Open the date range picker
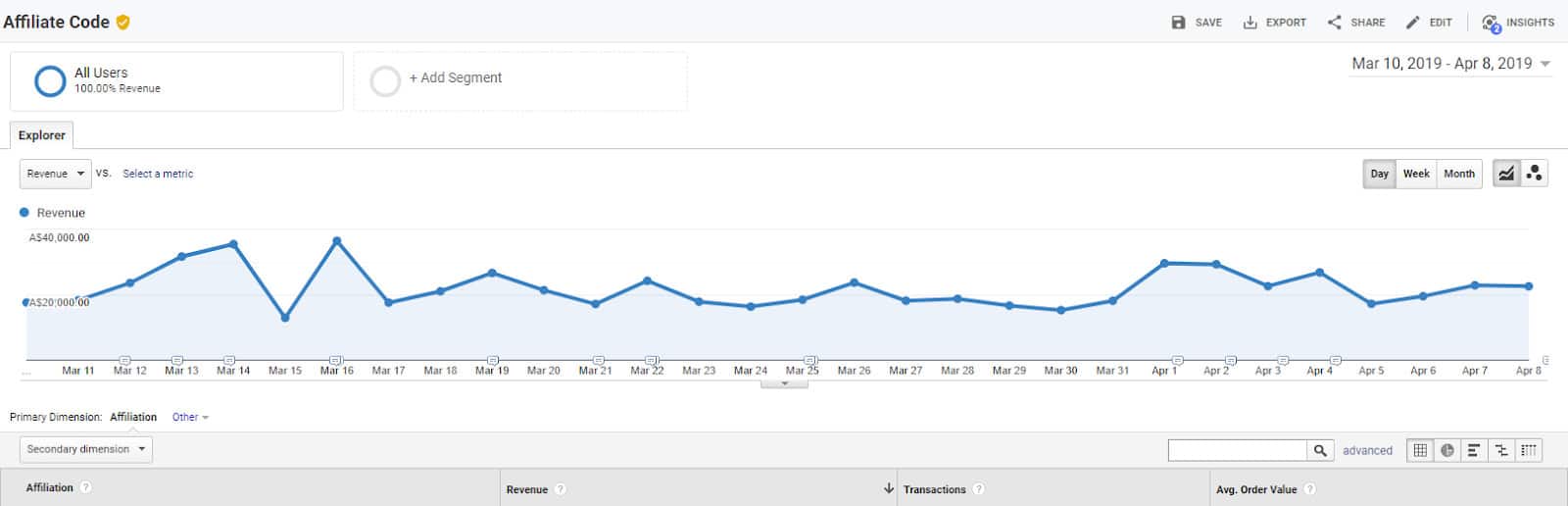 click(x=1449, y=64)
